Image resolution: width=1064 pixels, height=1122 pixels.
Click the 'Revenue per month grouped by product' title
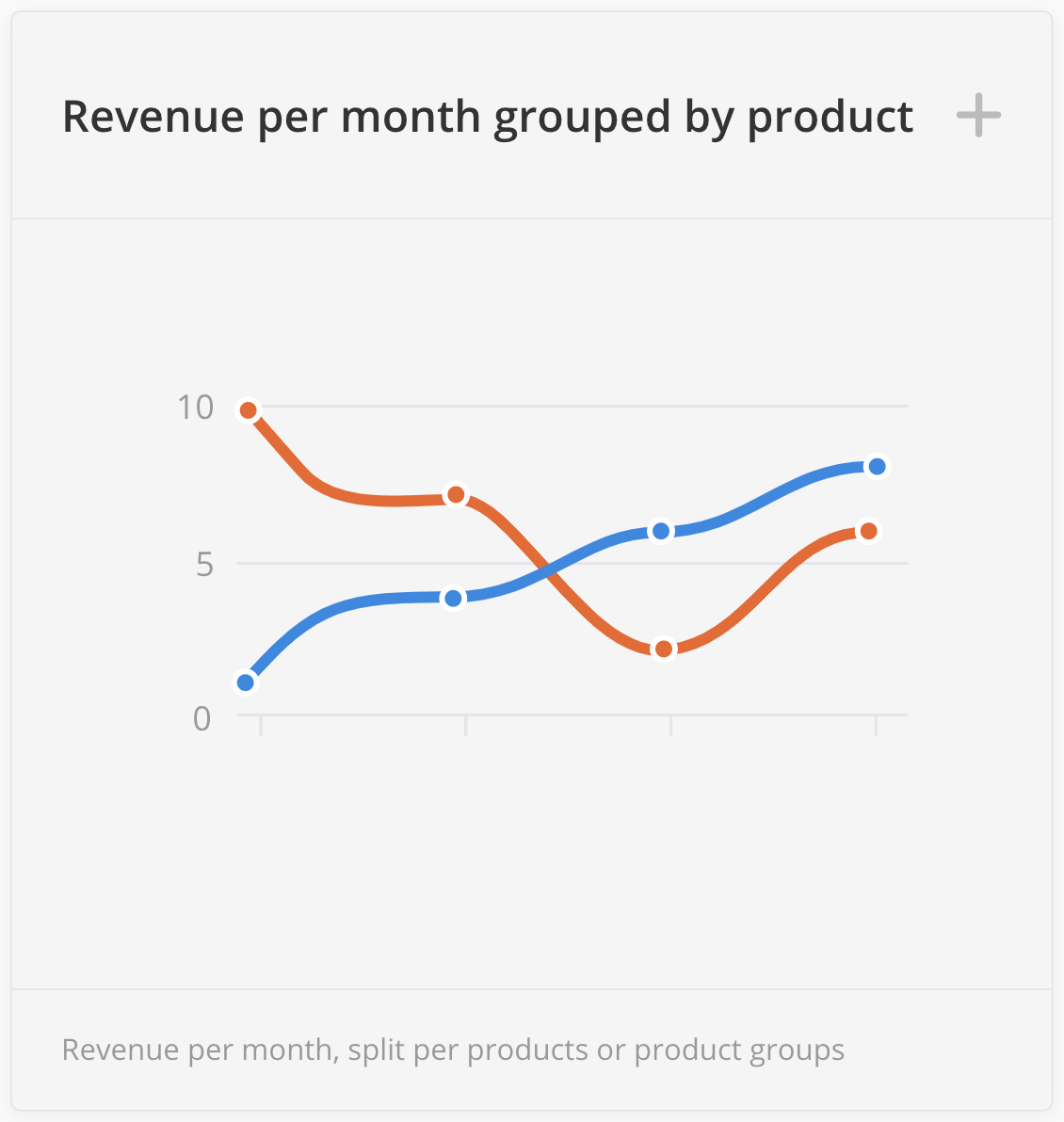coord(487,117)
